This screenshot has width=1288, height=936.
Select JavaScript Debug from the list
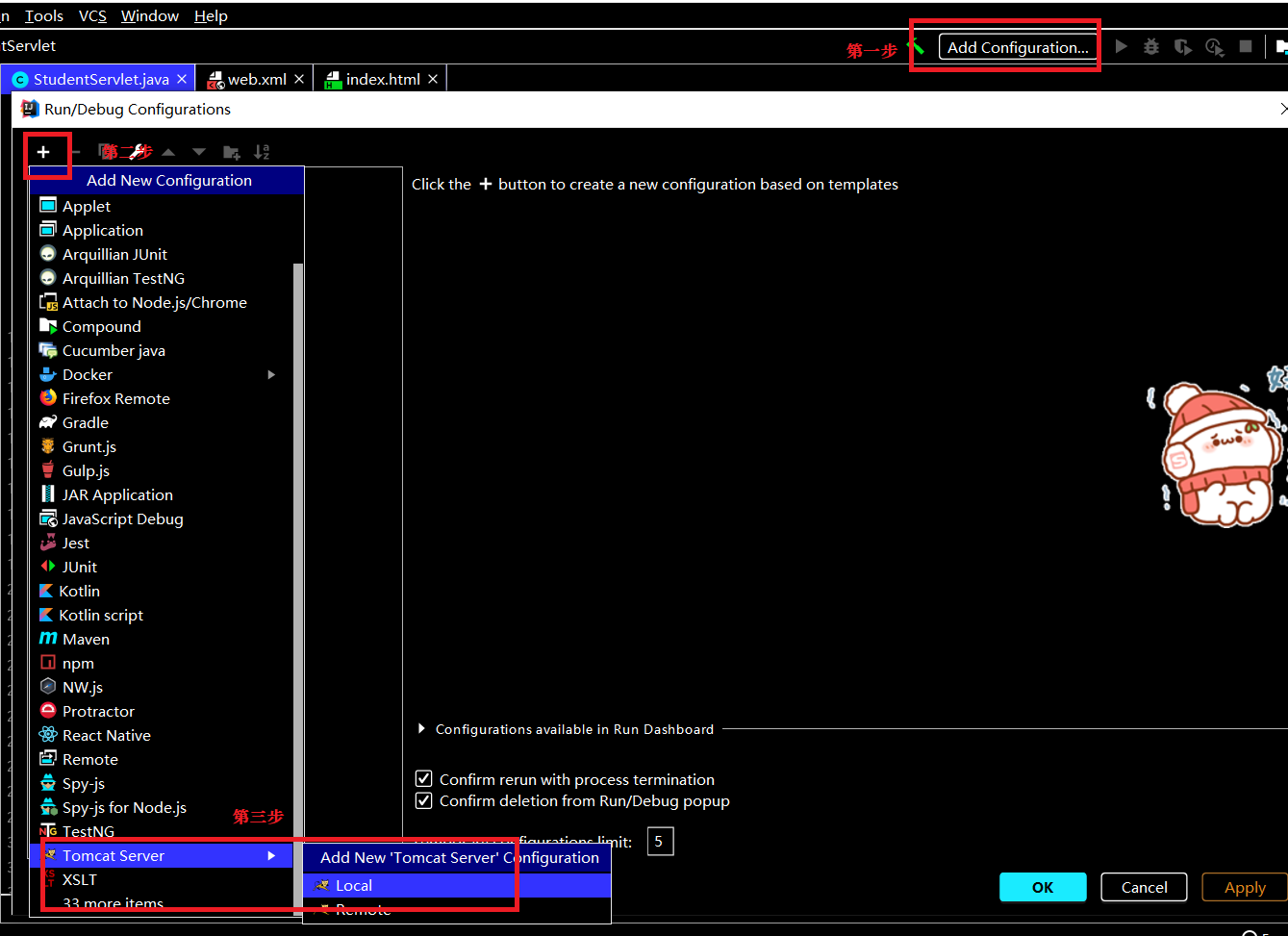[162, 519]
